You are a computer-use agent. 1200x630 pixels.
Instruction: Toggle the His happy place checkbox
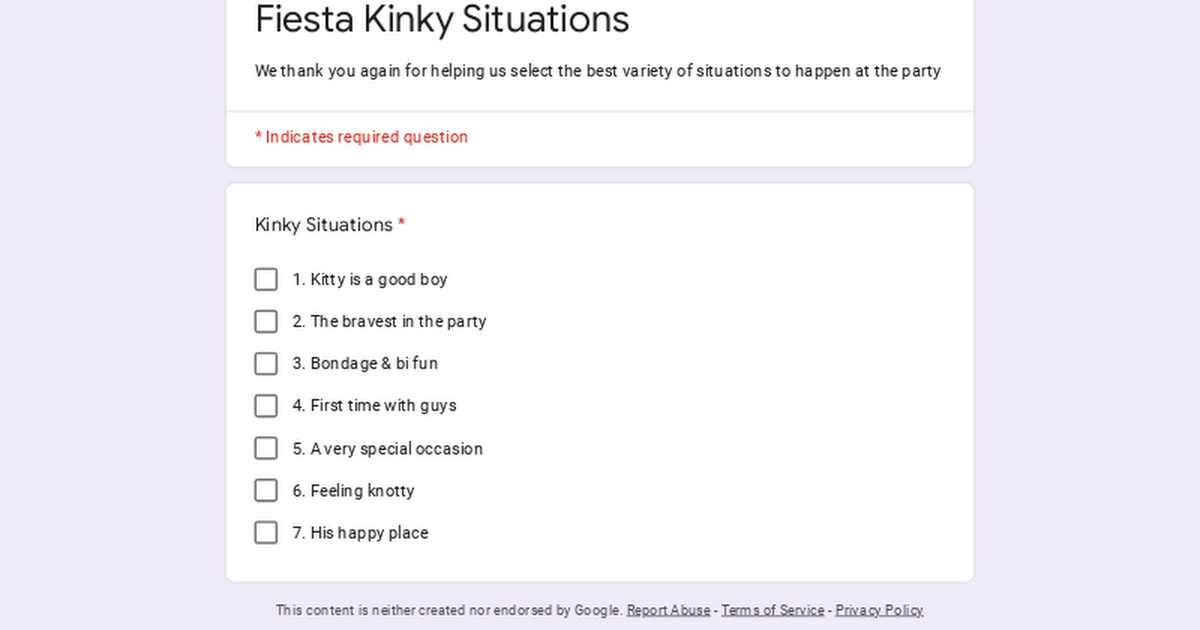click(266, 532)
